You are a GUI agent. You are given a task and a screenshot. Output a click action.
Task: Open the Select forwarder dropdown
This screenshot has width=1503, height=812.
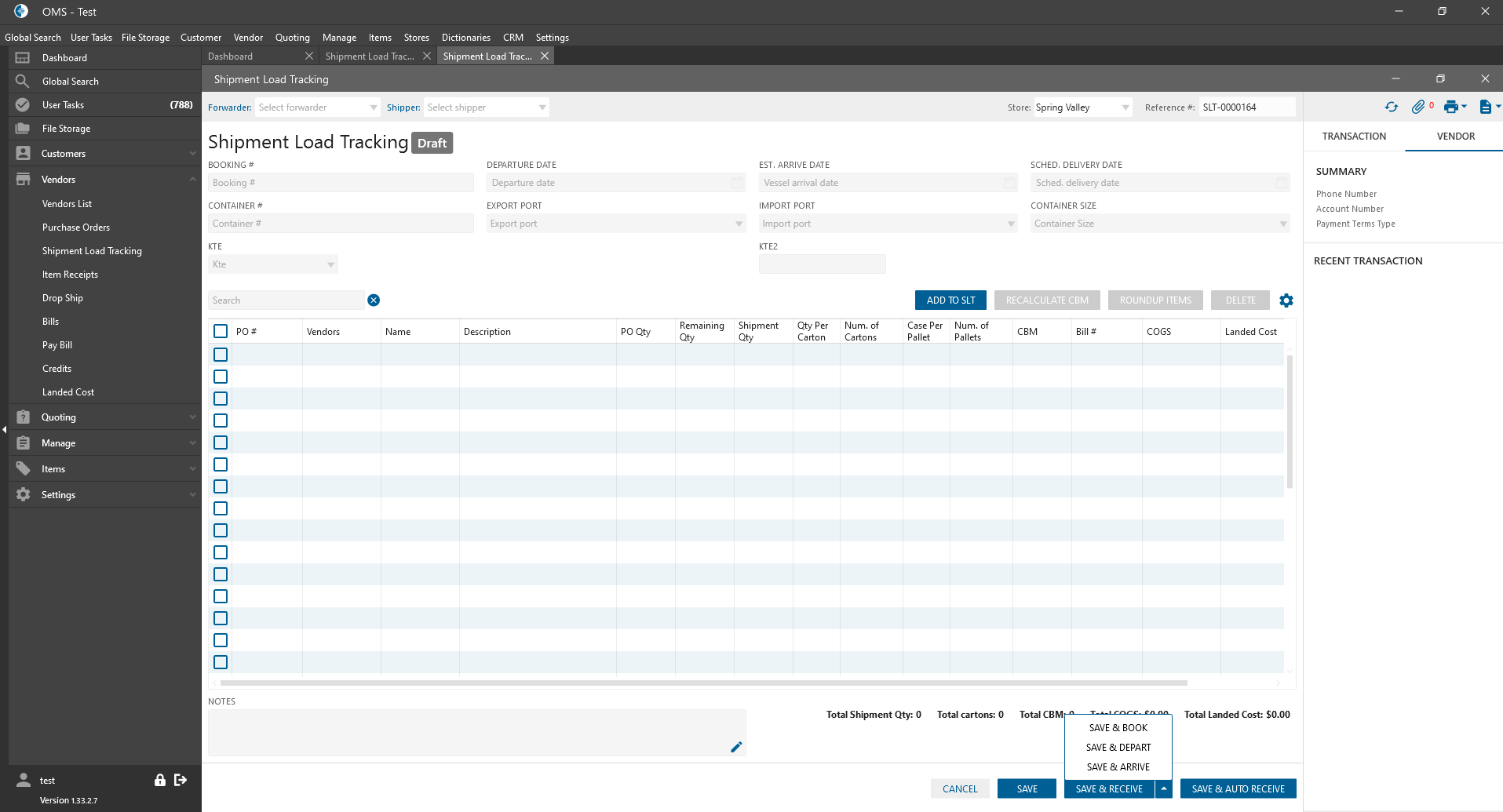tap(316, 107)
